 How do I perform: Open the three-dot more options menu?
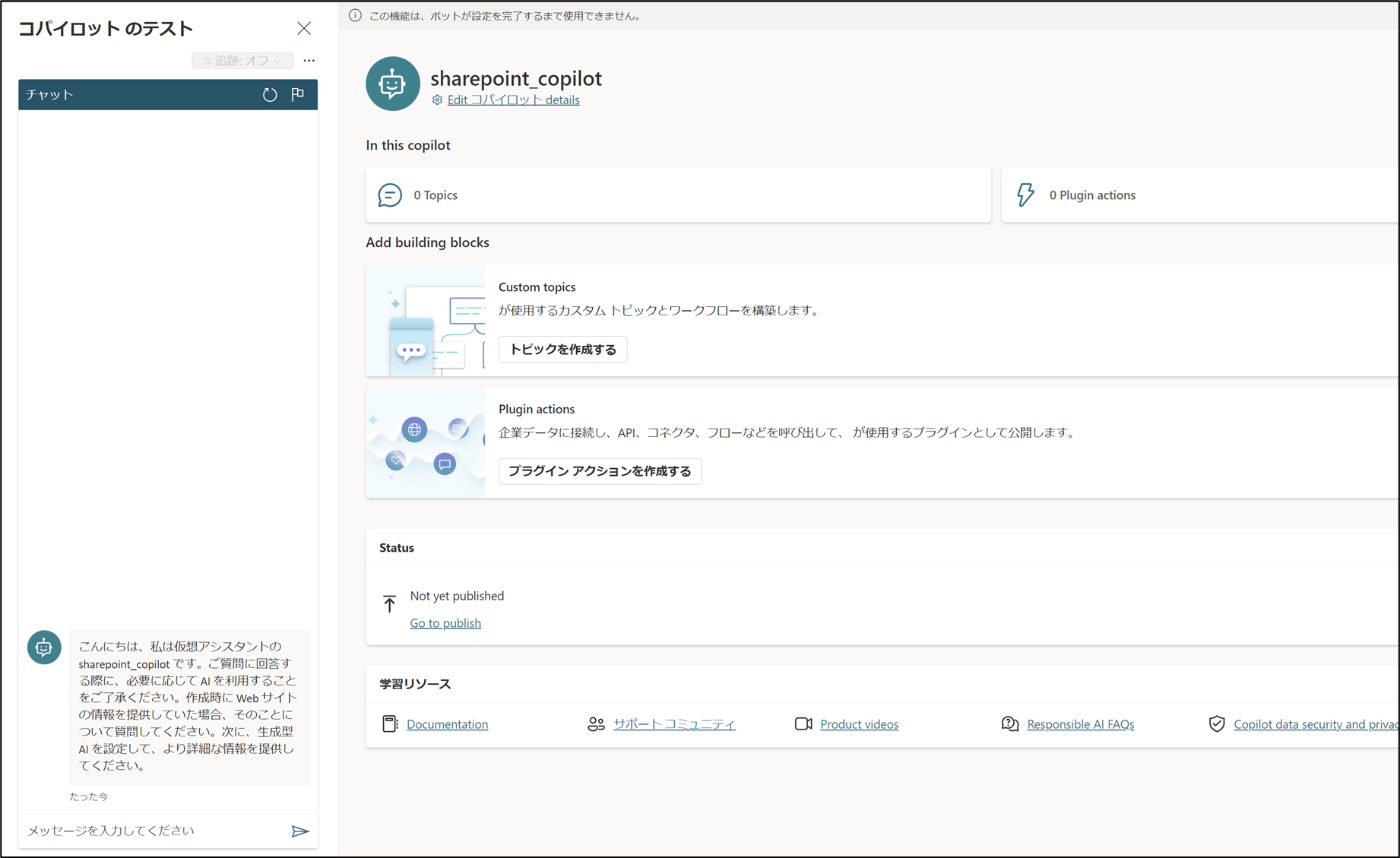(309, 61)
